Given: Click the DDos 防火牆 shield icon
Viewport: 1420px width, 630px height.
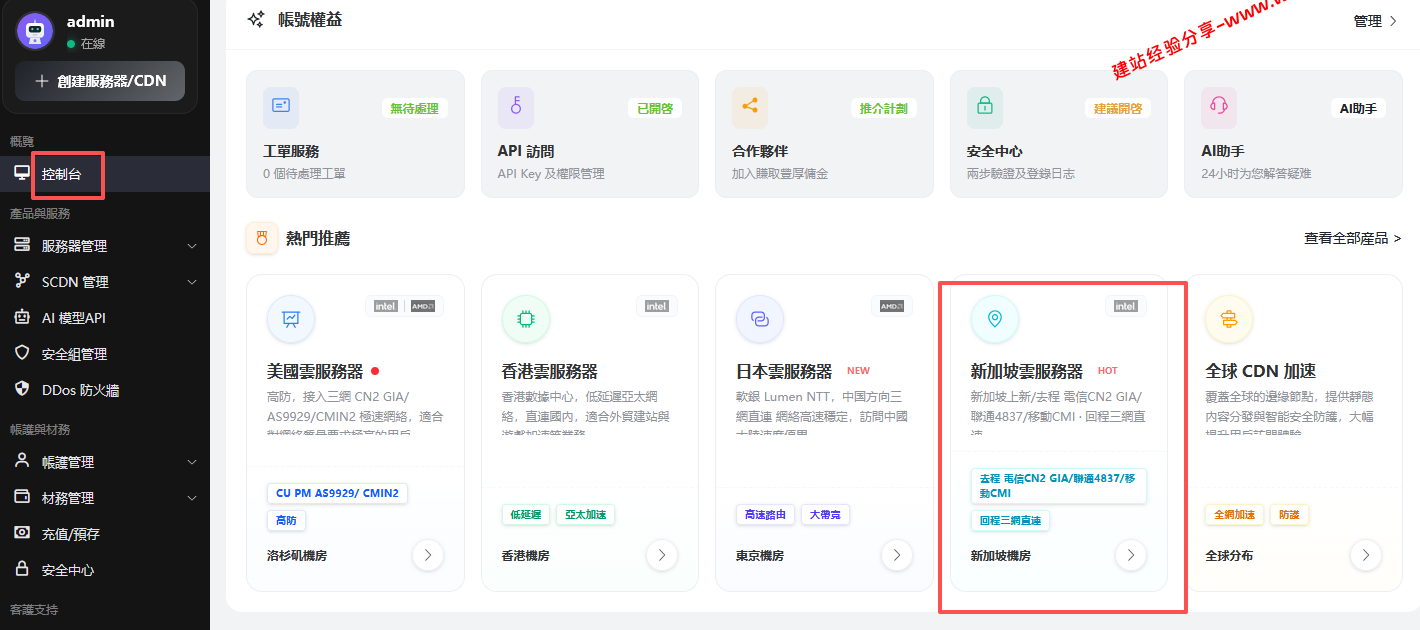Looking at the screenshot, I should click(22, 389).
